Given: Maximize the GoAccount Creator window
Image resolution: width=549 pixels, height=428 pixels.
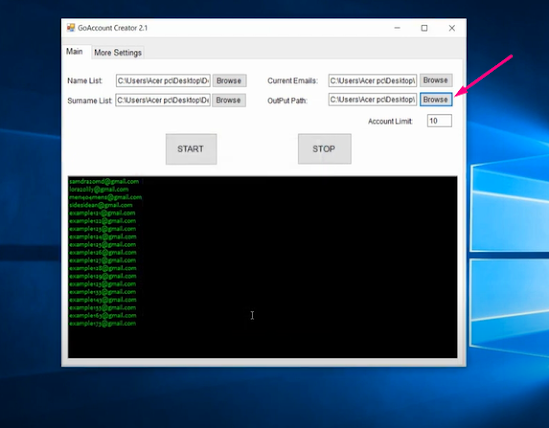Looking at the screenshot, I should pos(424,28).
